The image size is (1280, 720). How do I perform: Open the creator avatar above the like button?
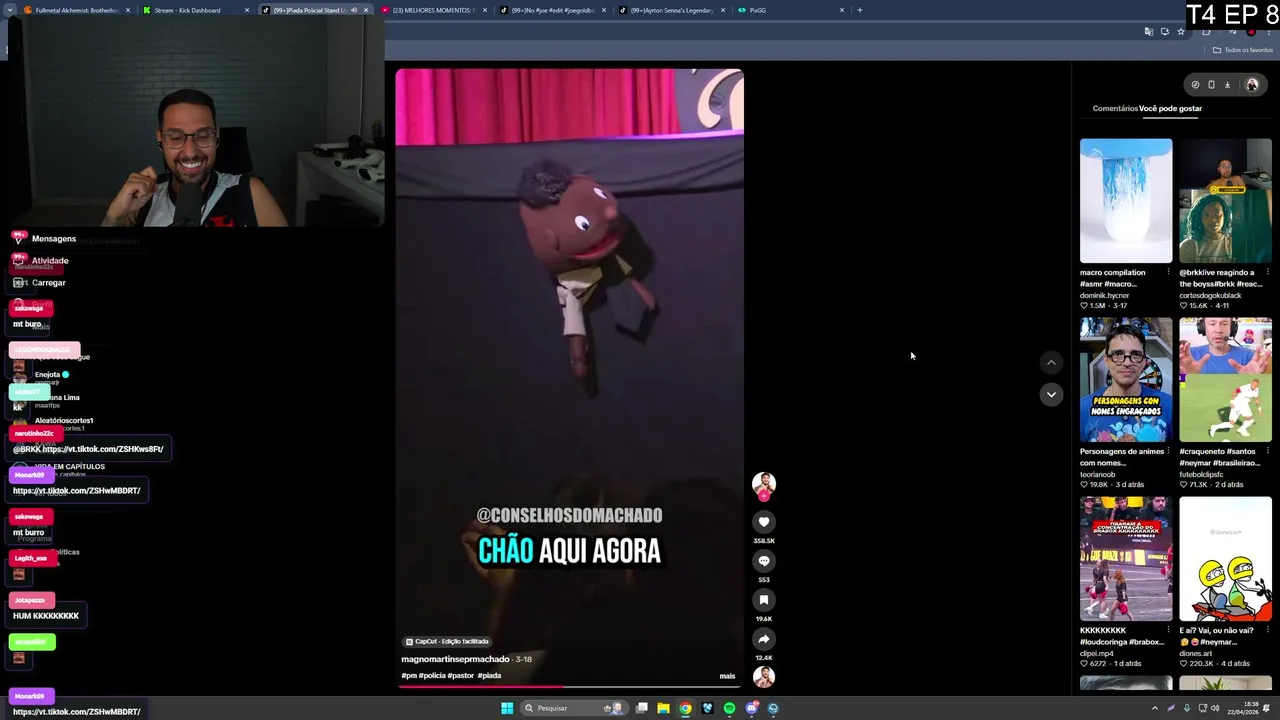point(763,485)
